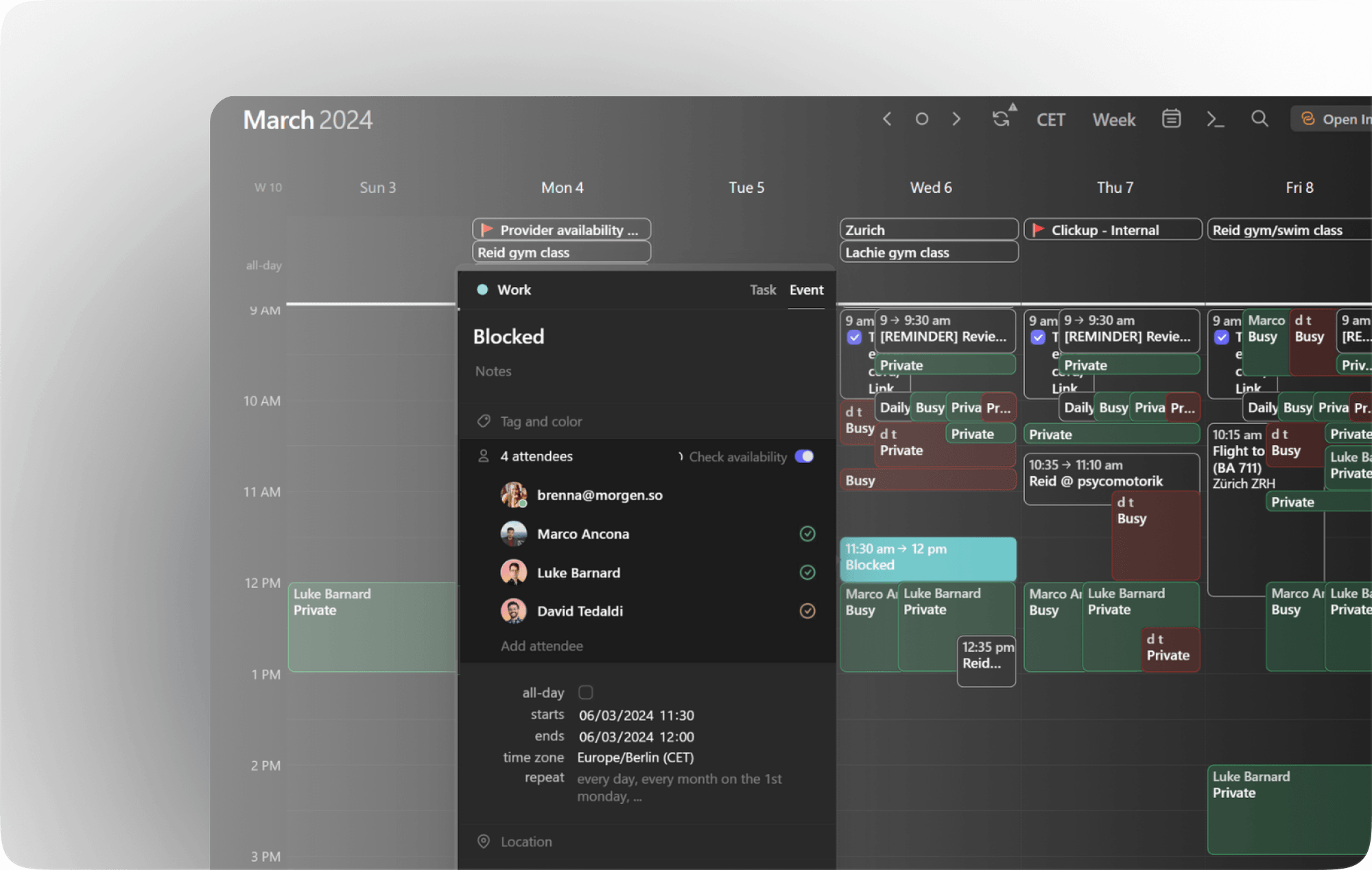Click the sync refresh icon
This screenshot has height=870, width=1372.
pos(1001,119)
